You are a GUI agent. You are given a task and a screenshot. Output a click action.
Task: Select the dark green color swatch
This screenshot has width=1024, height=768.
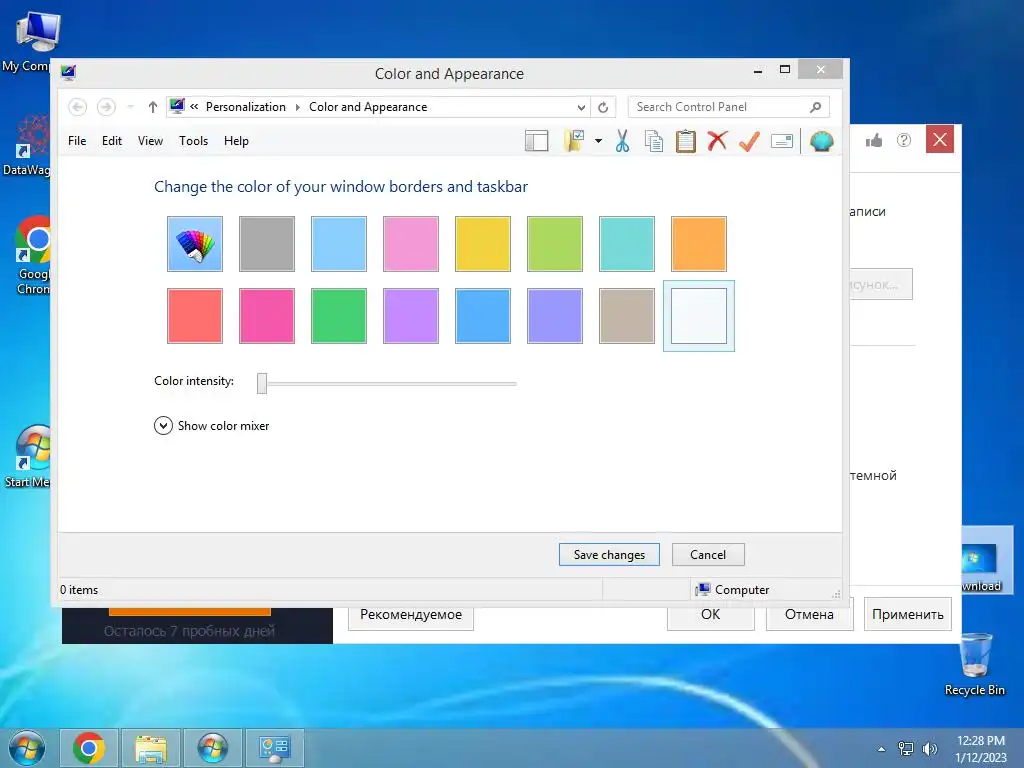(339, 315)
